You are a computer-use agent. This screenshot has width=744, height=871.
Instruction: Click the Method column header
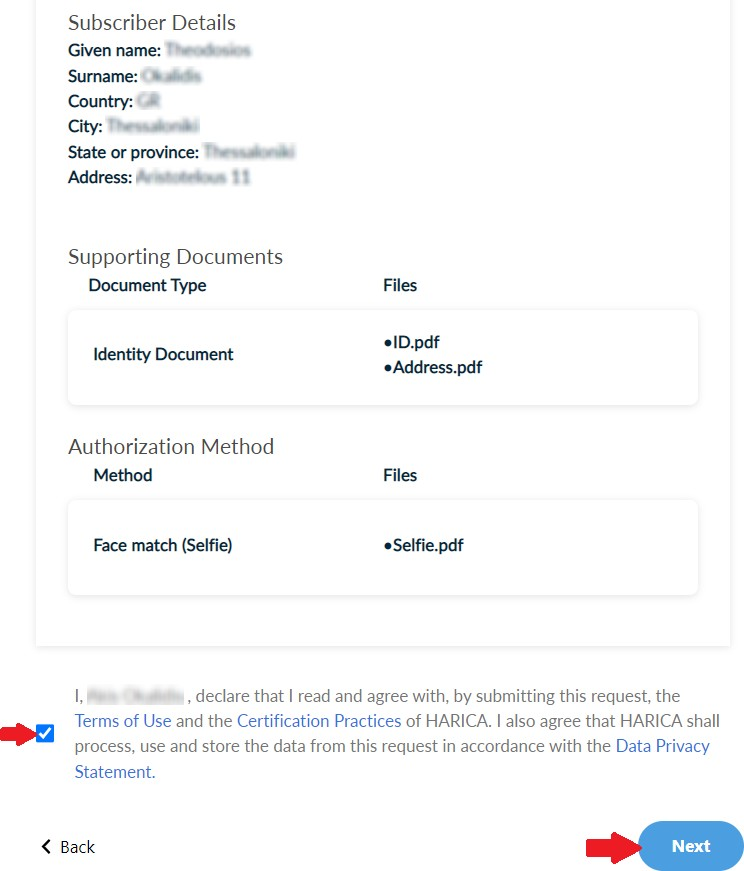click(123, 475)
